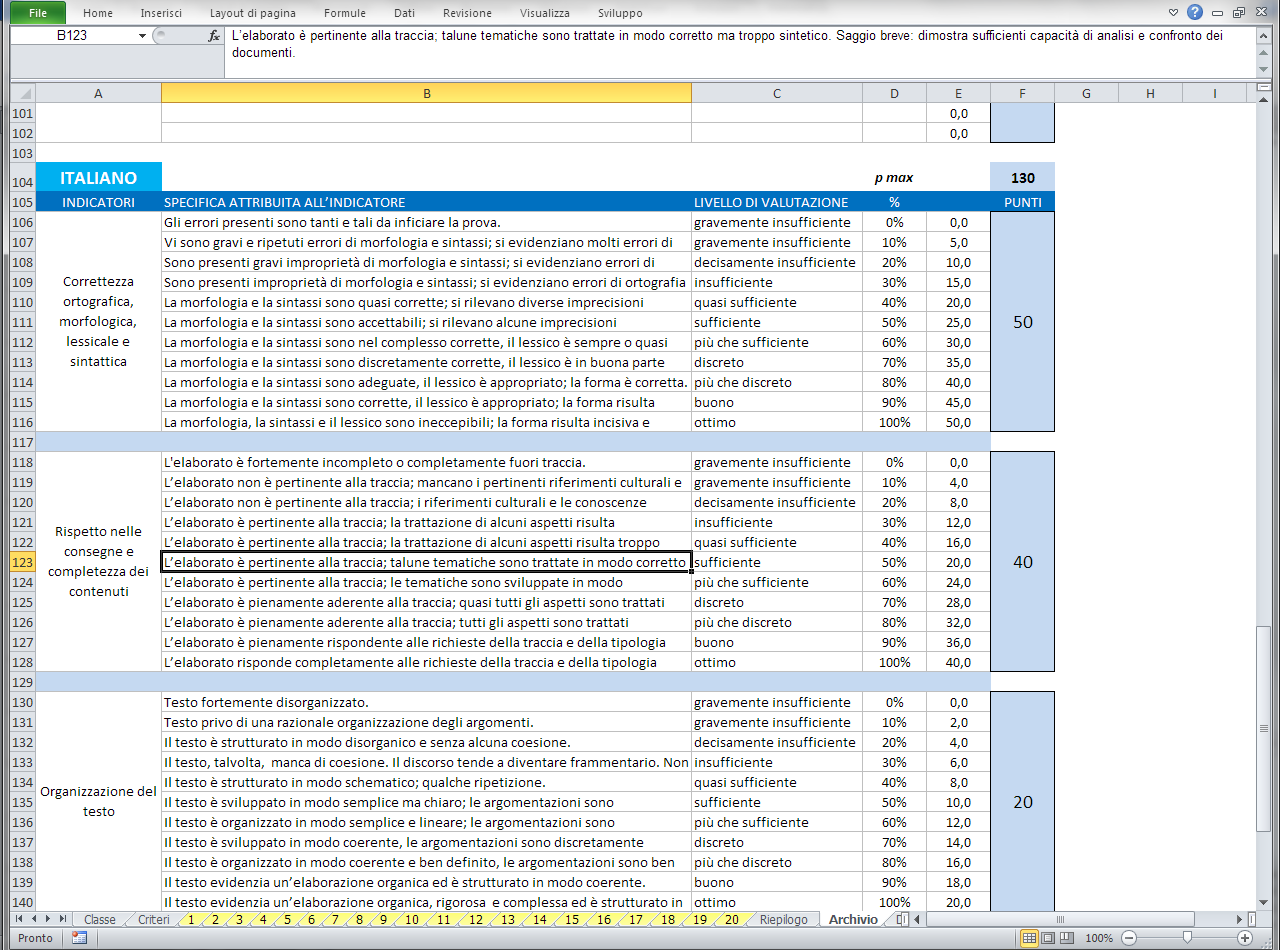The width and height of the screenshot is (1280, 950).
Task: Open the File backstage tab
Action: (37, 13)
